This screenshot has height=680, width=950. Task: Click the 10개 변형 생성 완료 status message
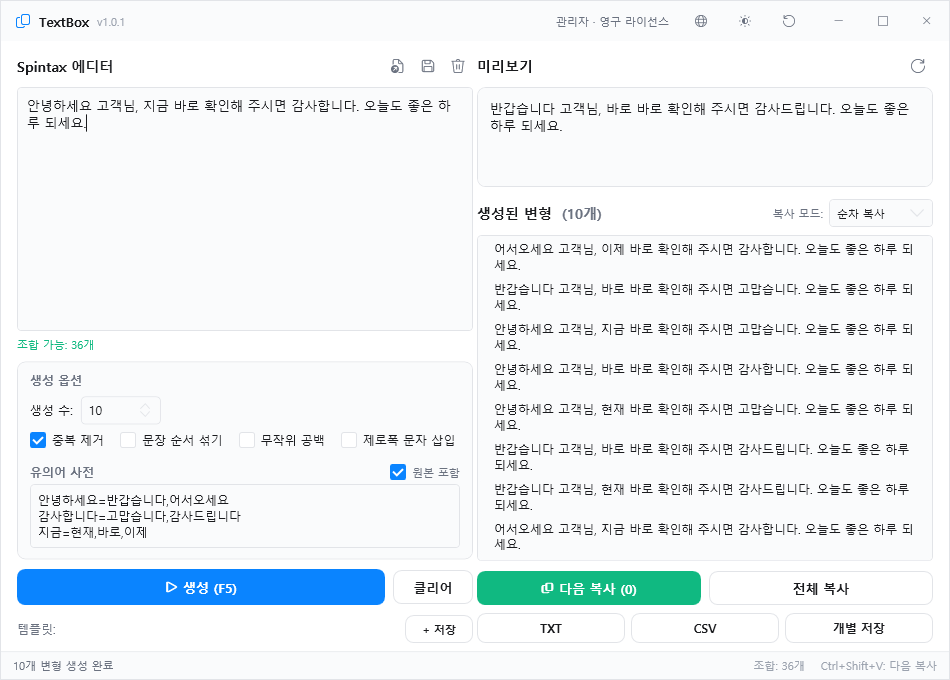(63, 665)
